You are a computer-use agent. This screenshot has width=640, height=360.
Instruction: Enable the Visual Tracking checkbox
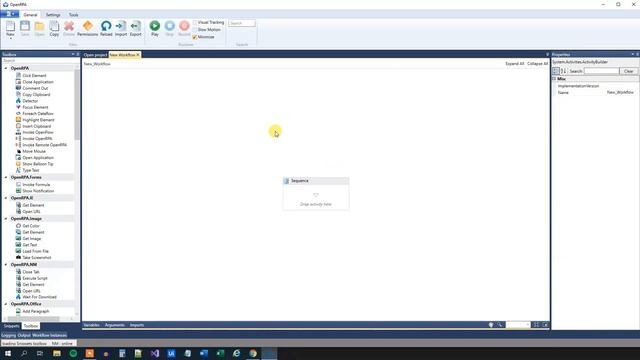click(x=195, y=22)
